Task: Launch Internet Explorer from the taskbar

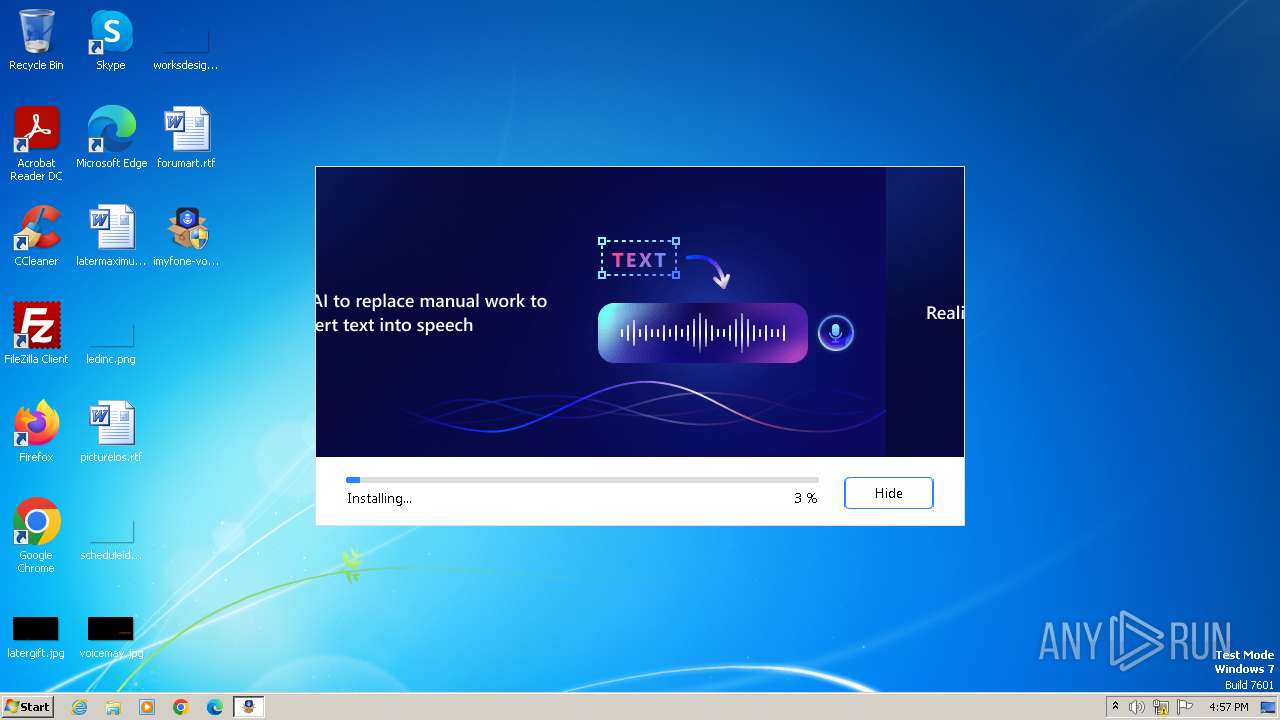Action: click(x=79, y=707)
